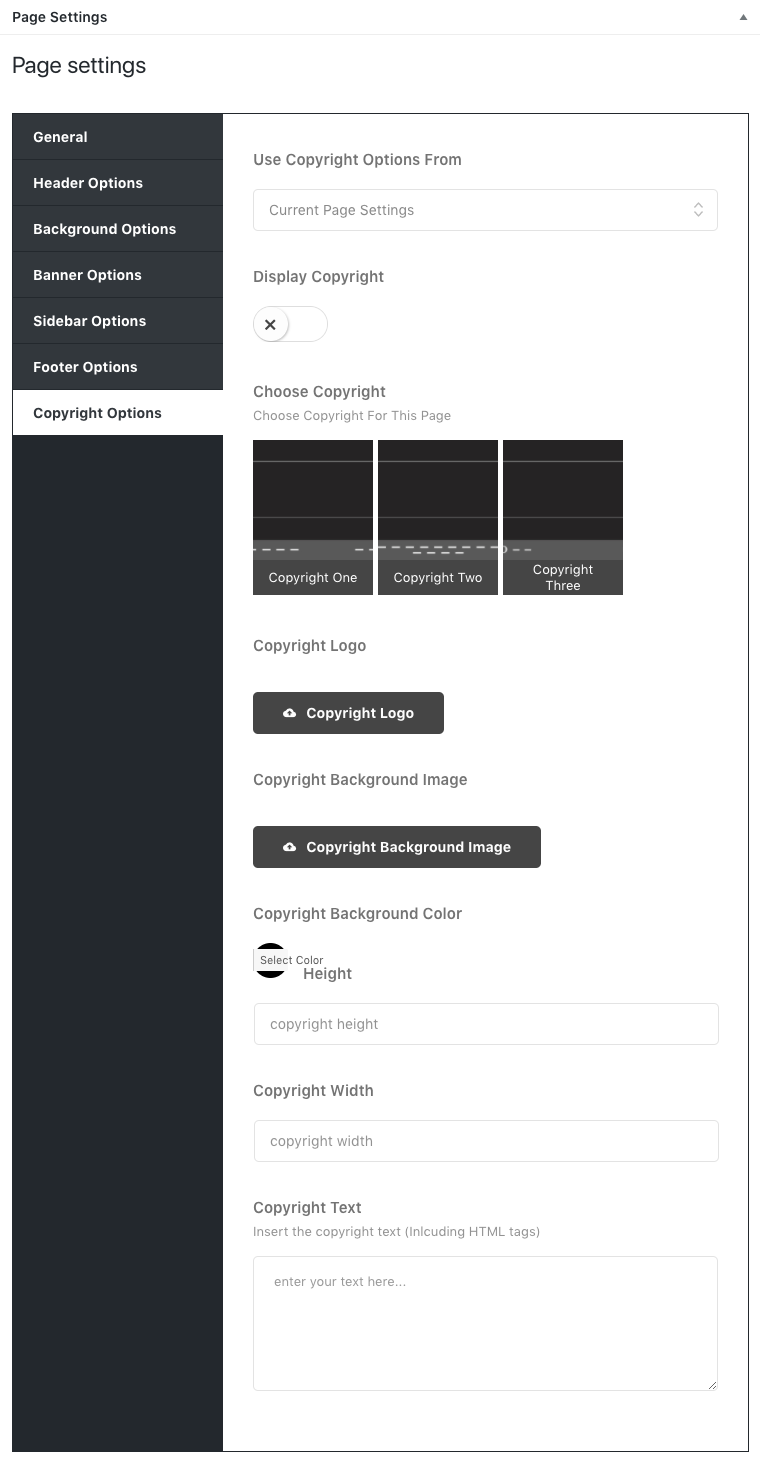760x1464 pixels.
Task: Open the Select Color background swatch
Action: (271, 960)
